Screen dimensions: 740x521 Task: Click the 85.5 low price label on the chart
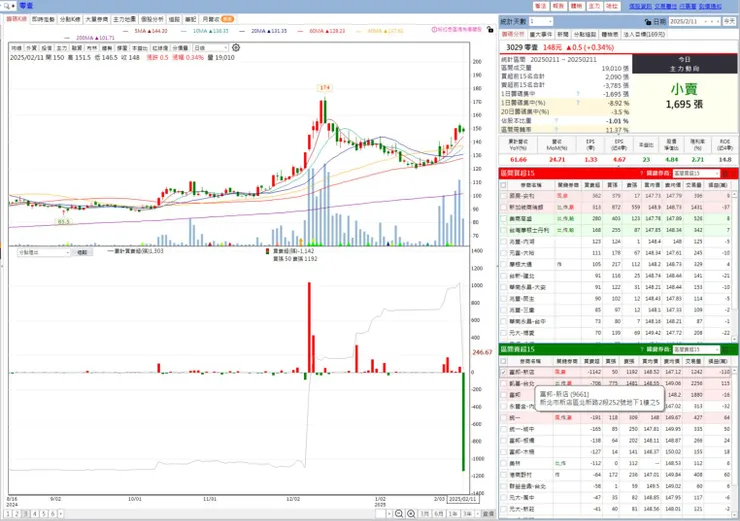[63, 221]
